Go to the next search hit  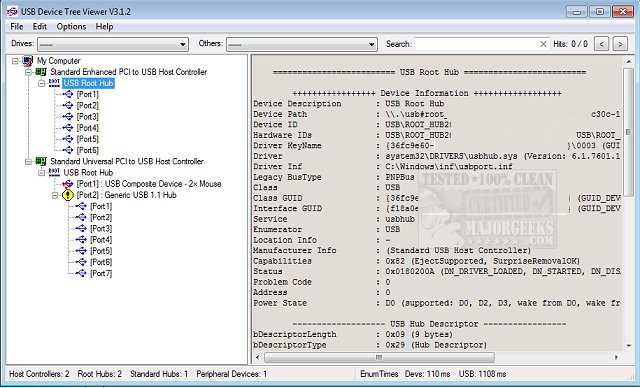pyautogui.click(x=620, y=44)
